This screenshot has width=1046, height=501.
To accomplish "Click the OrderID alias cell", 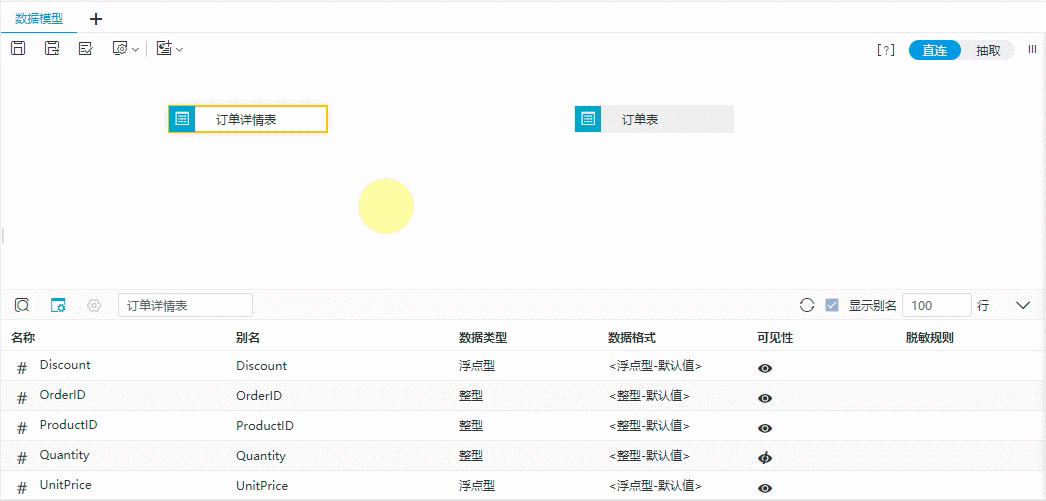I will click(259, 396).
